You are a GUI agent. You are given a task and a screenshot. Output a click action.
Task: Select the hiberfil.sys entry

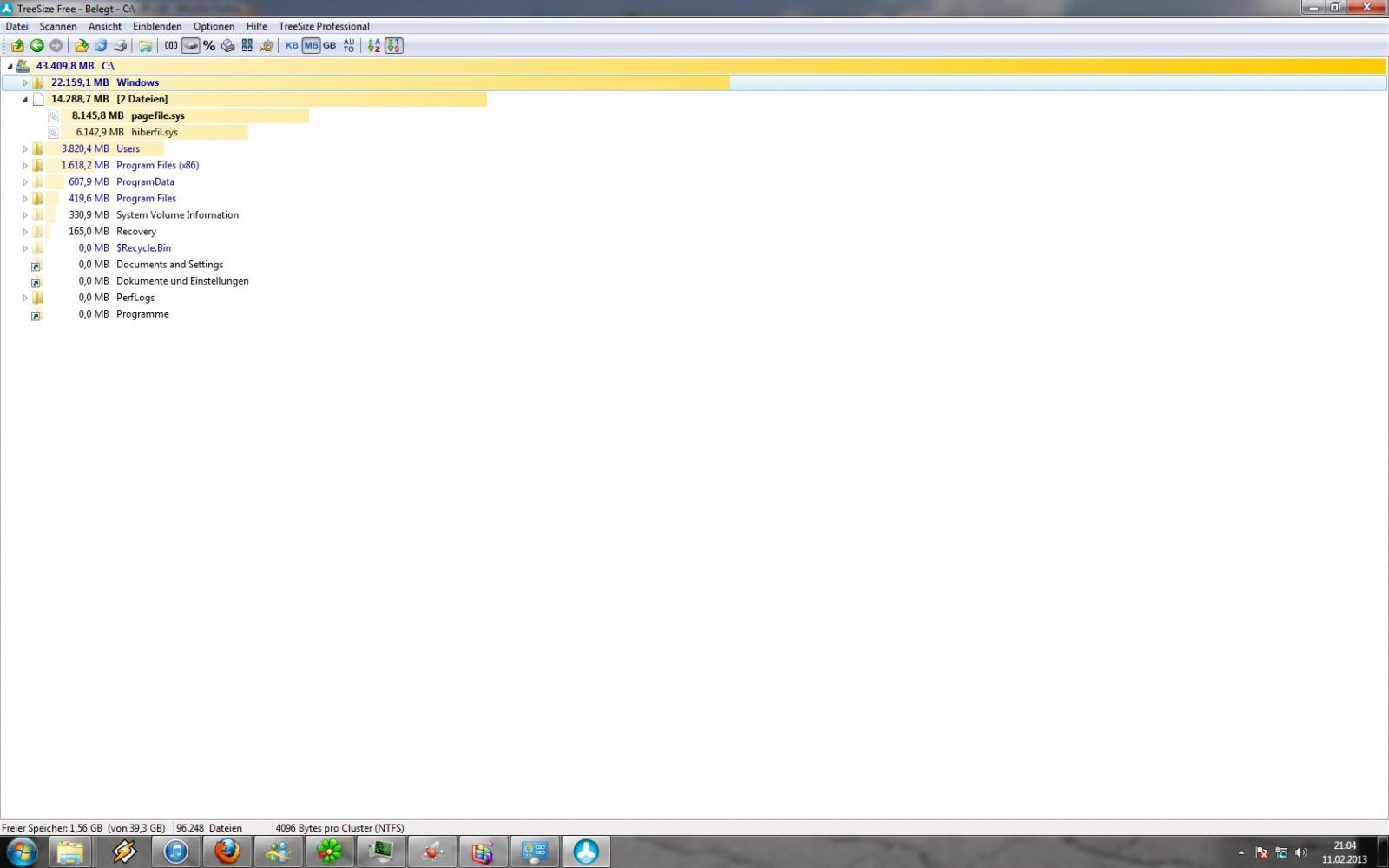155,132
